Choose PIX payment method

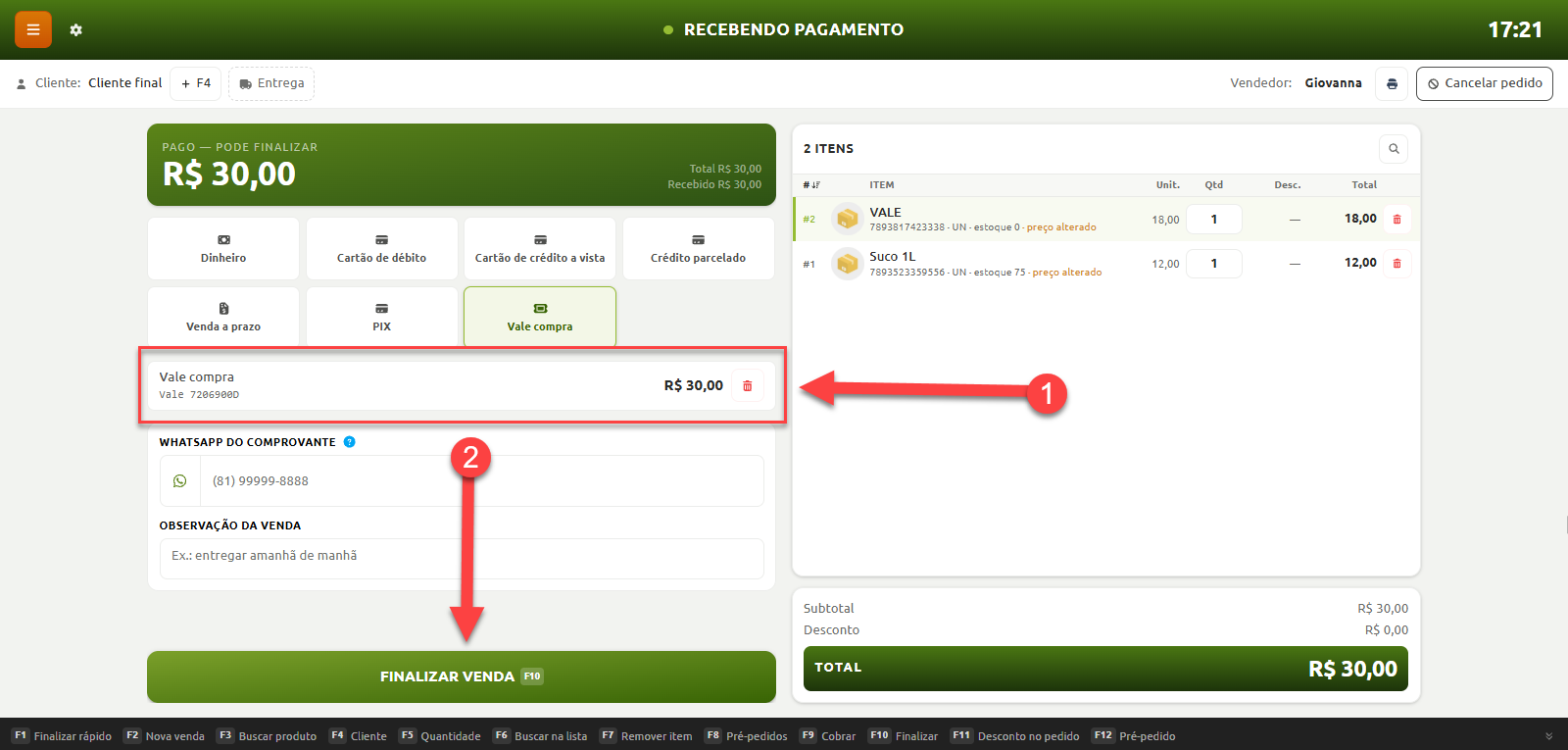(x=382, y=317)
